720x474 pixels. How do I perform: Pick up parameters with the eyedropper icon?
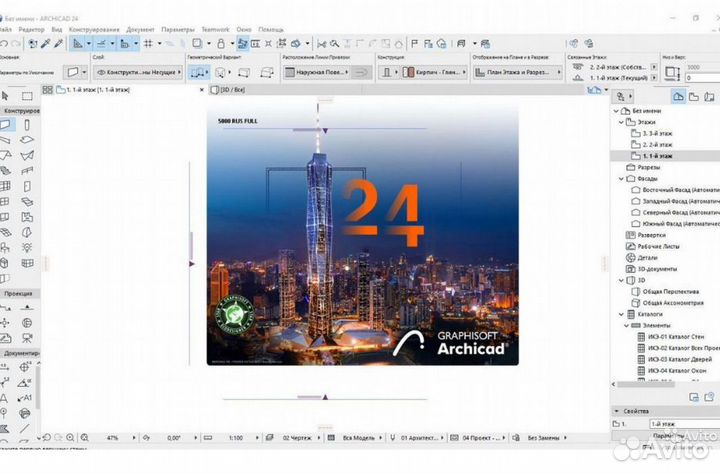tap(45, 44)
